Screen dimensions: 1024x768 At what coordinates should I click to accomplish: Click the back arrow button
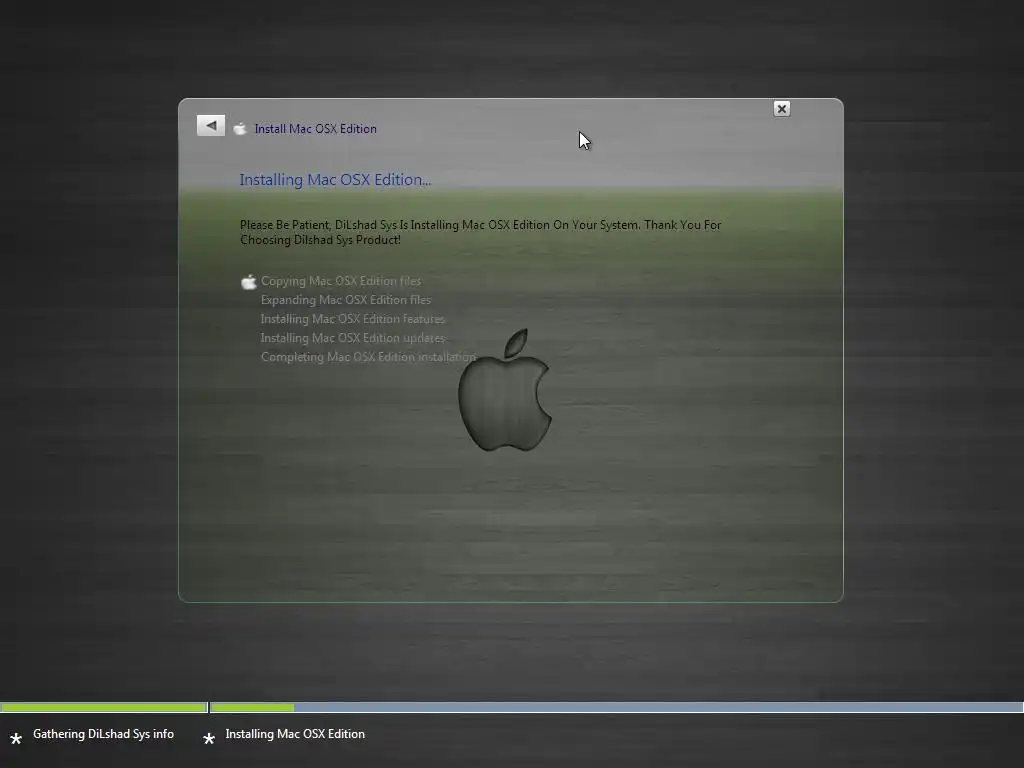pos(210,125)
